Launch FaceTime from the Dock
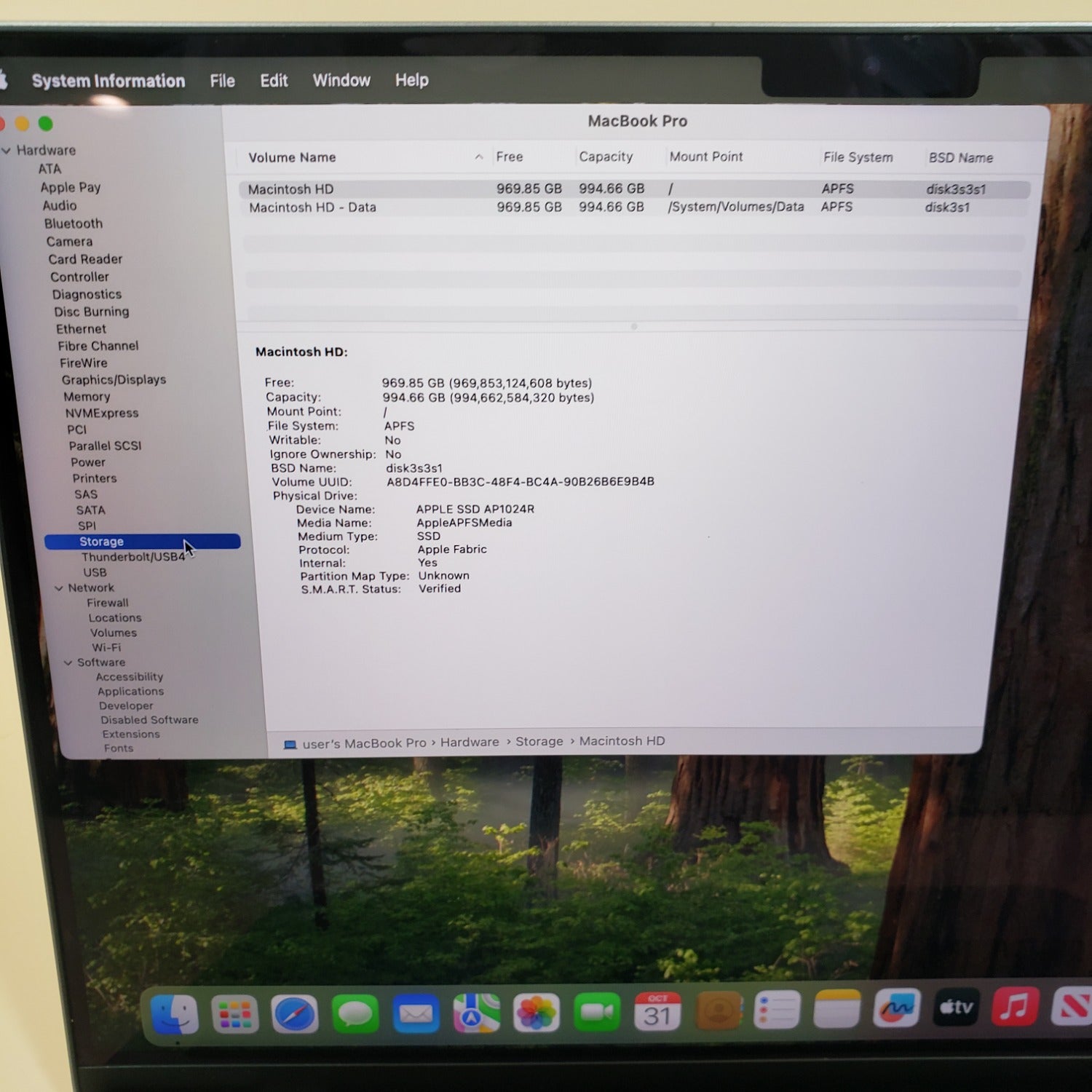Image resolution: width=1092 pixels, height=1092 pixels. coord(597,1012)
